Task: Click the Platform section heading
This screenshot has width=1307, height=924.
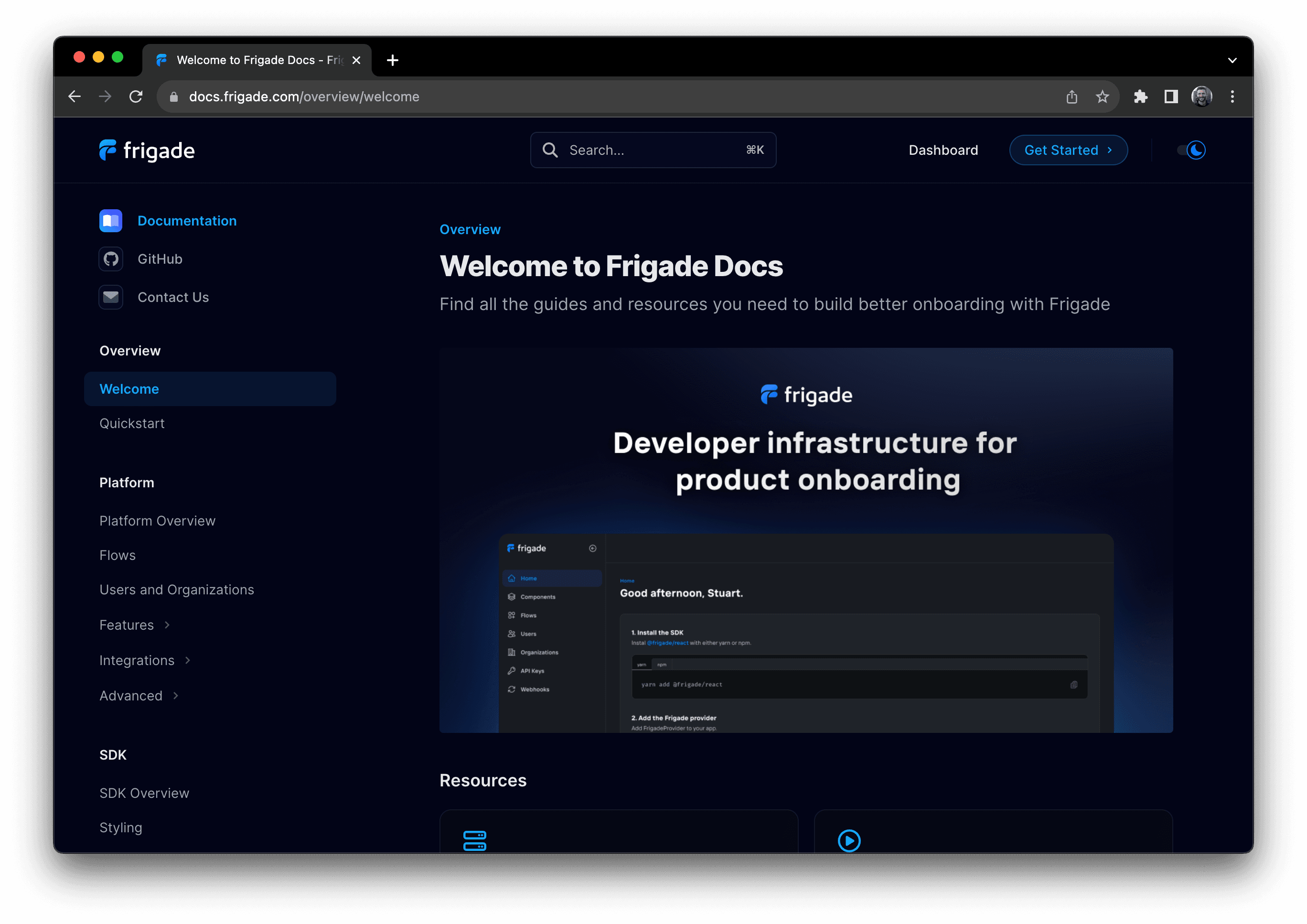Action: 127,483
